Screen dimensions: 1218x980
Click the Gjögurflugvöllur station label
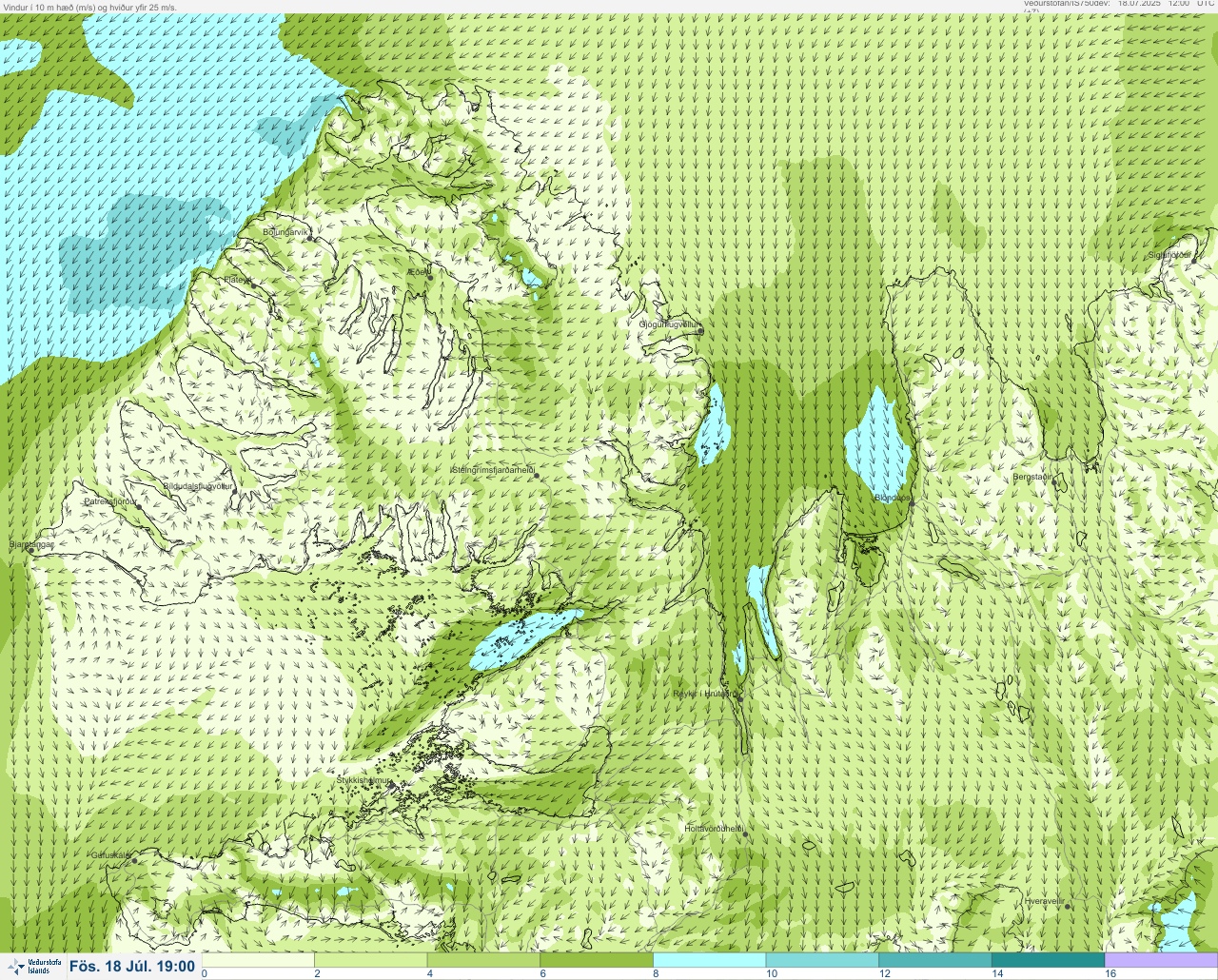pyautogui.click(x=670, y=323)
